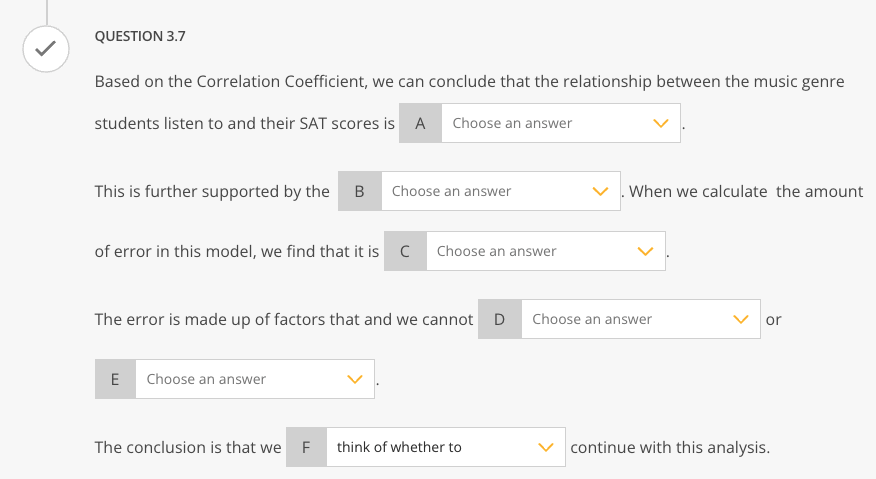Click the gray 'E' label badge
Image resolution: width=876 pixels, height=479 pixels.
click(115, 379)
